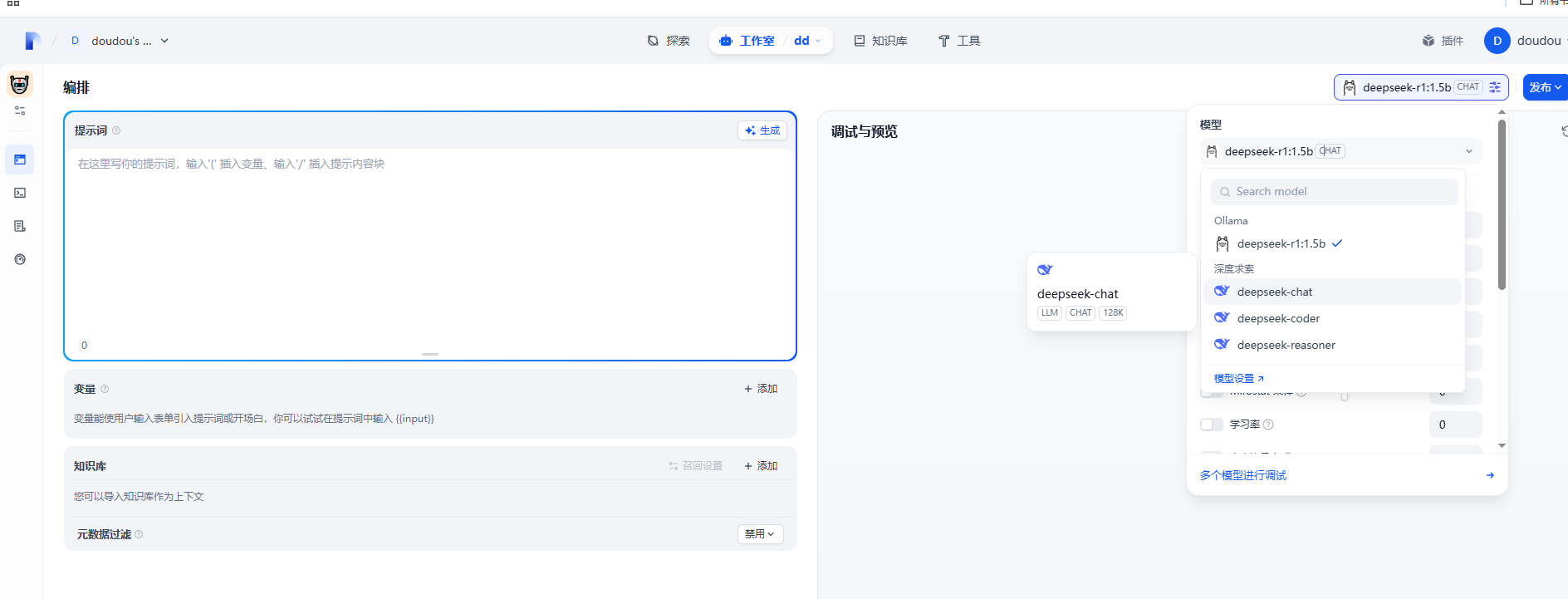Open the 禁用 metadata filter dropdown
The width and height of the screenshot is (1568, 599).
coord(760,534)
